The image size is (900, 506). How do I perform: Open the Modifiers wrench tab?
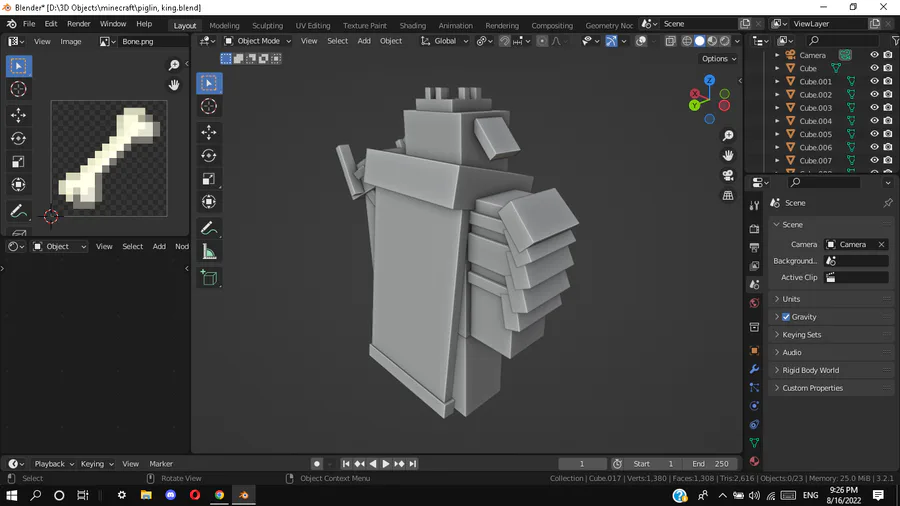754,369
